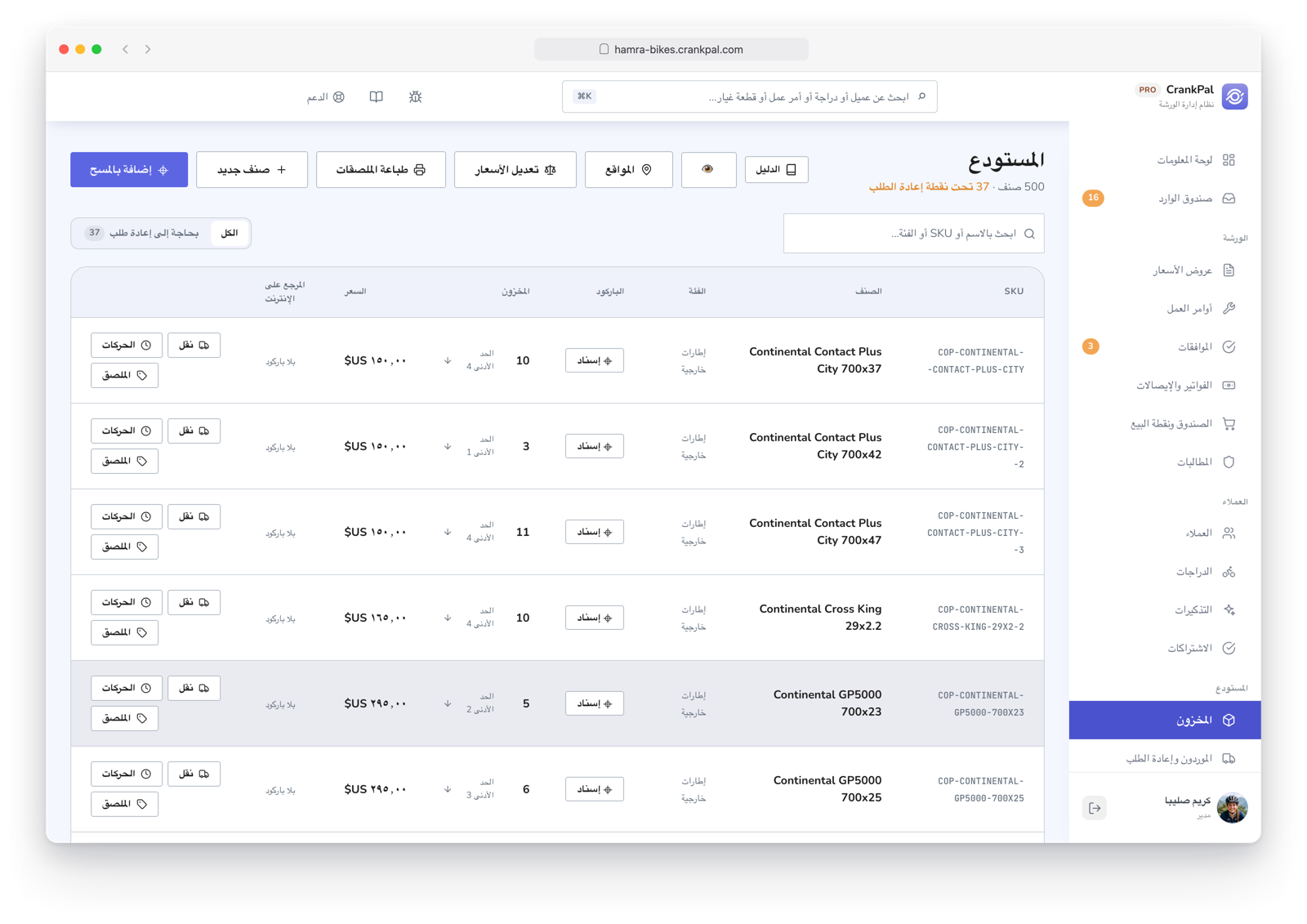1307x924 pixels.
Task: Open المواقع locations button
Action: point(629,170)
